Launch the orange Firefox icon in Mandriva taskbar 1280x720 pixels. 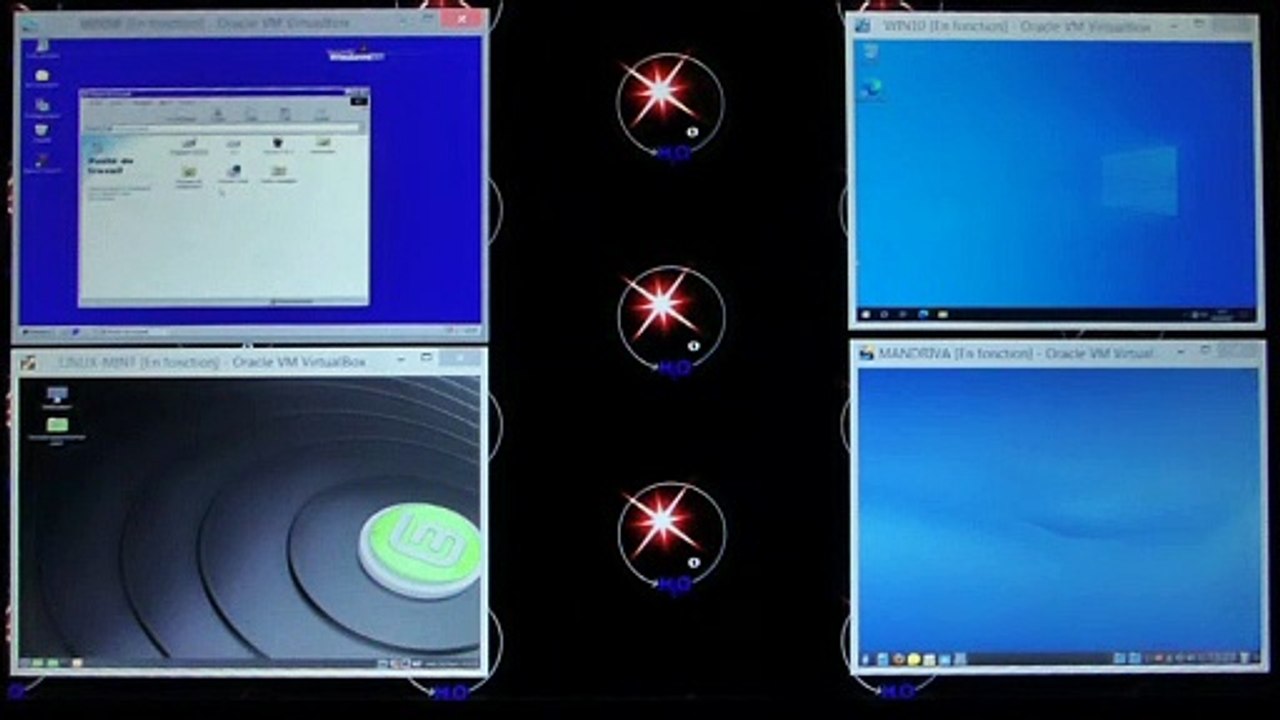(x=899, y=660)
